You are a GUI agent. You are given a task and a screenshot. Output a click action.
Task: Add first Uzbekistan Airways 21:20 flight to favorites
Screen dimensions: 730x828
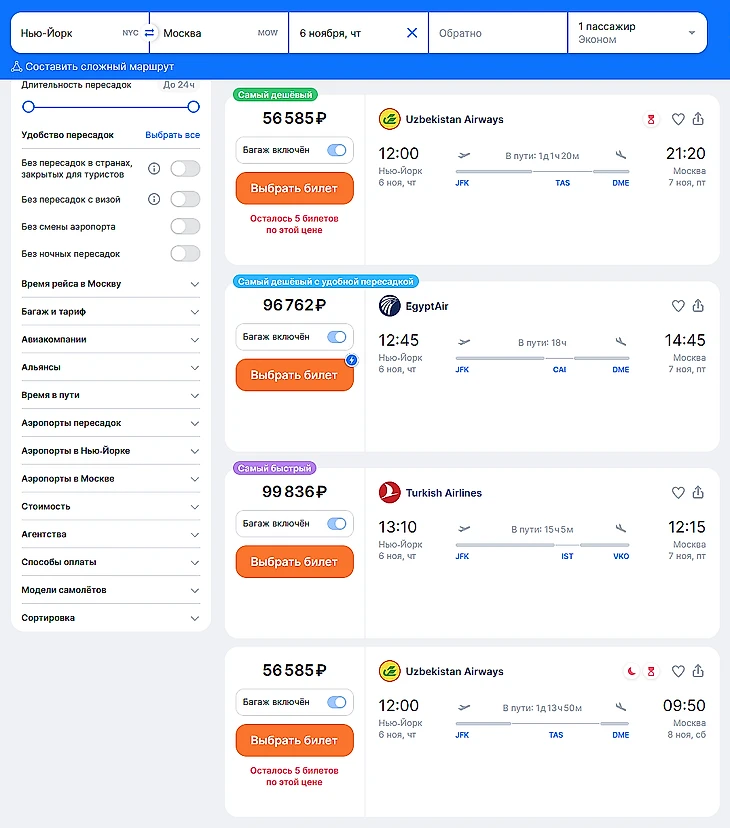coord(678,119)
